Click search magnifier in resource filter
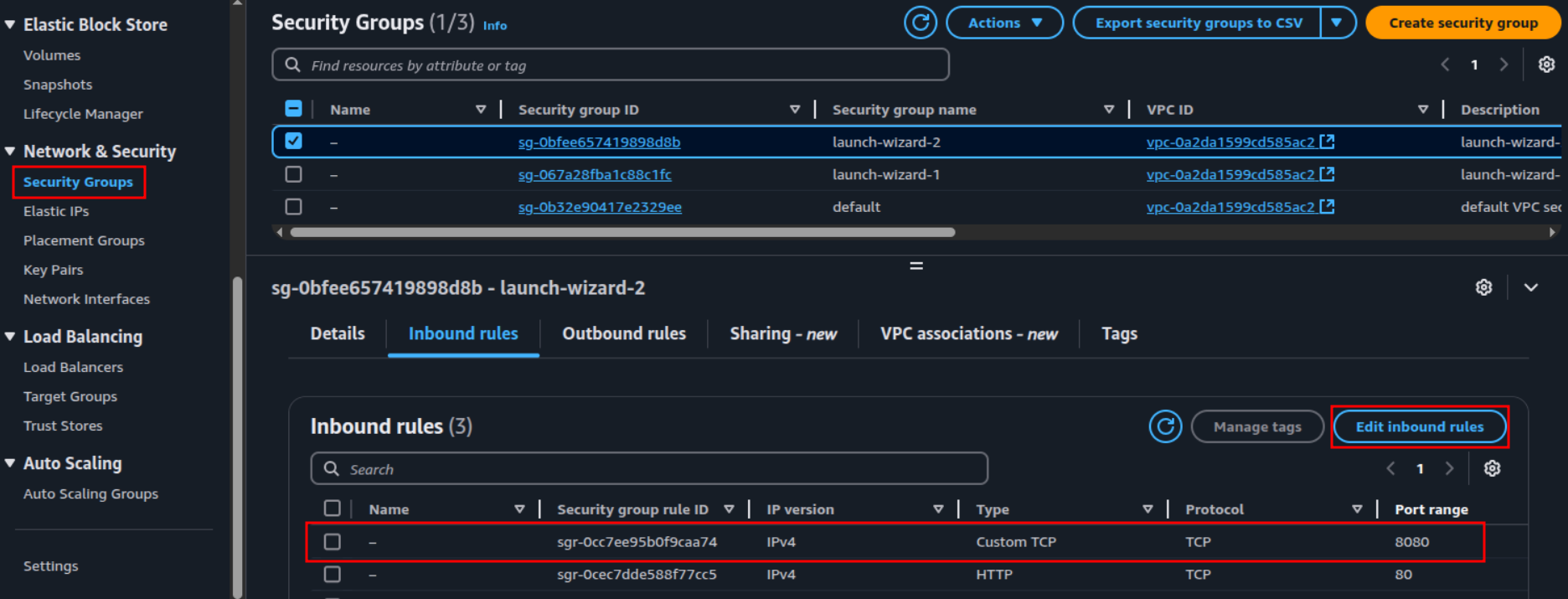Screen dimensions: 1568x599 (x=292, y=65)
